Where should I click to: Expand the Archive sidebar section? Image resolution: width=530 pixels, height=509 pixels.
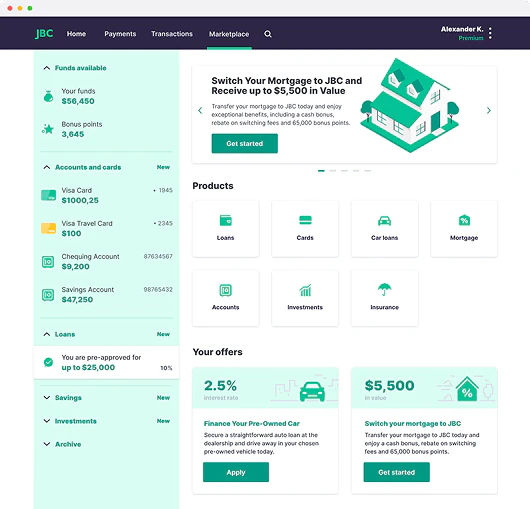click(x=47, y=444)
